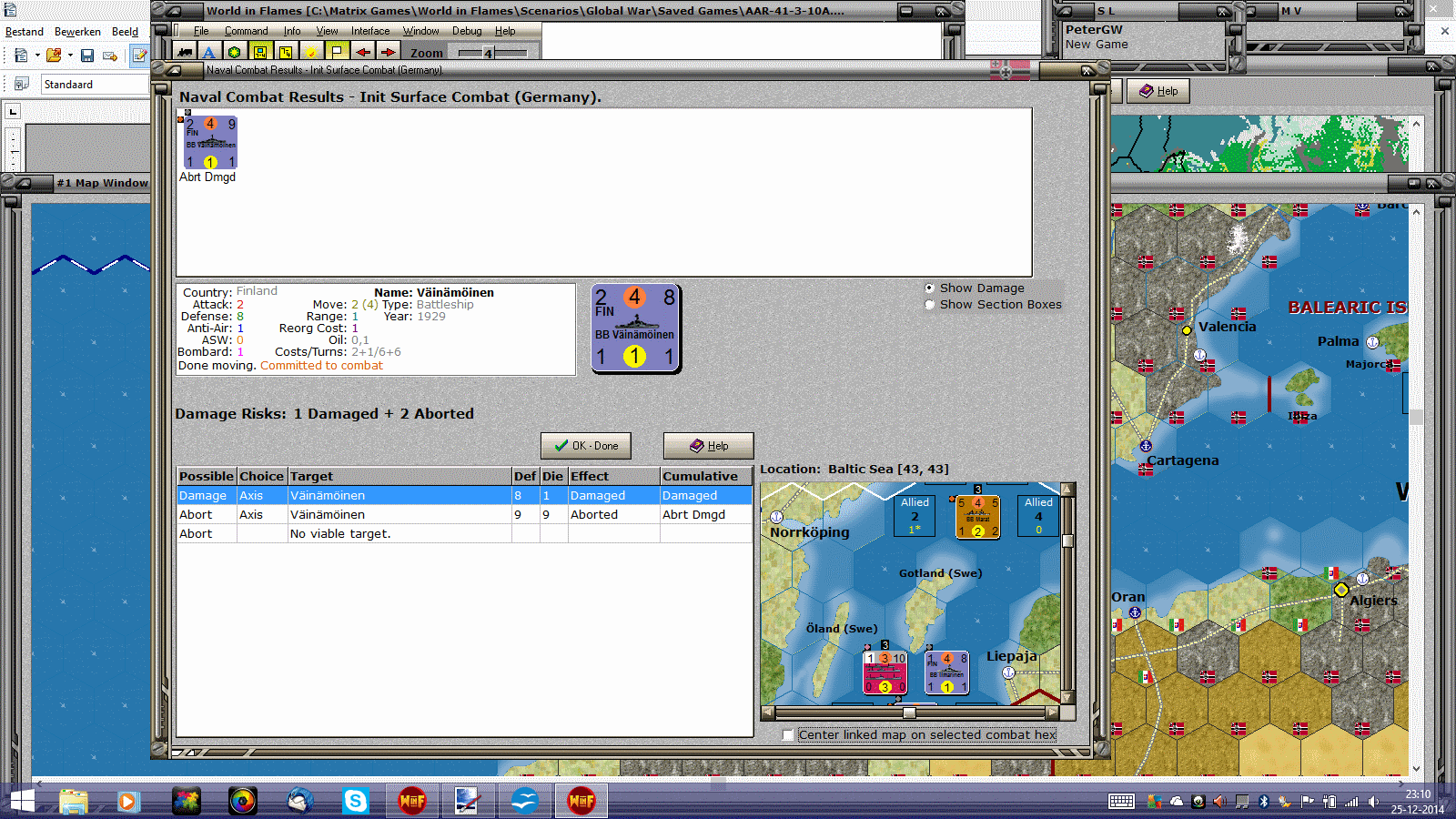This screenshot has height=819, width=1456.
Task: Click the flag toolbar icon
Action: [337, 53]
